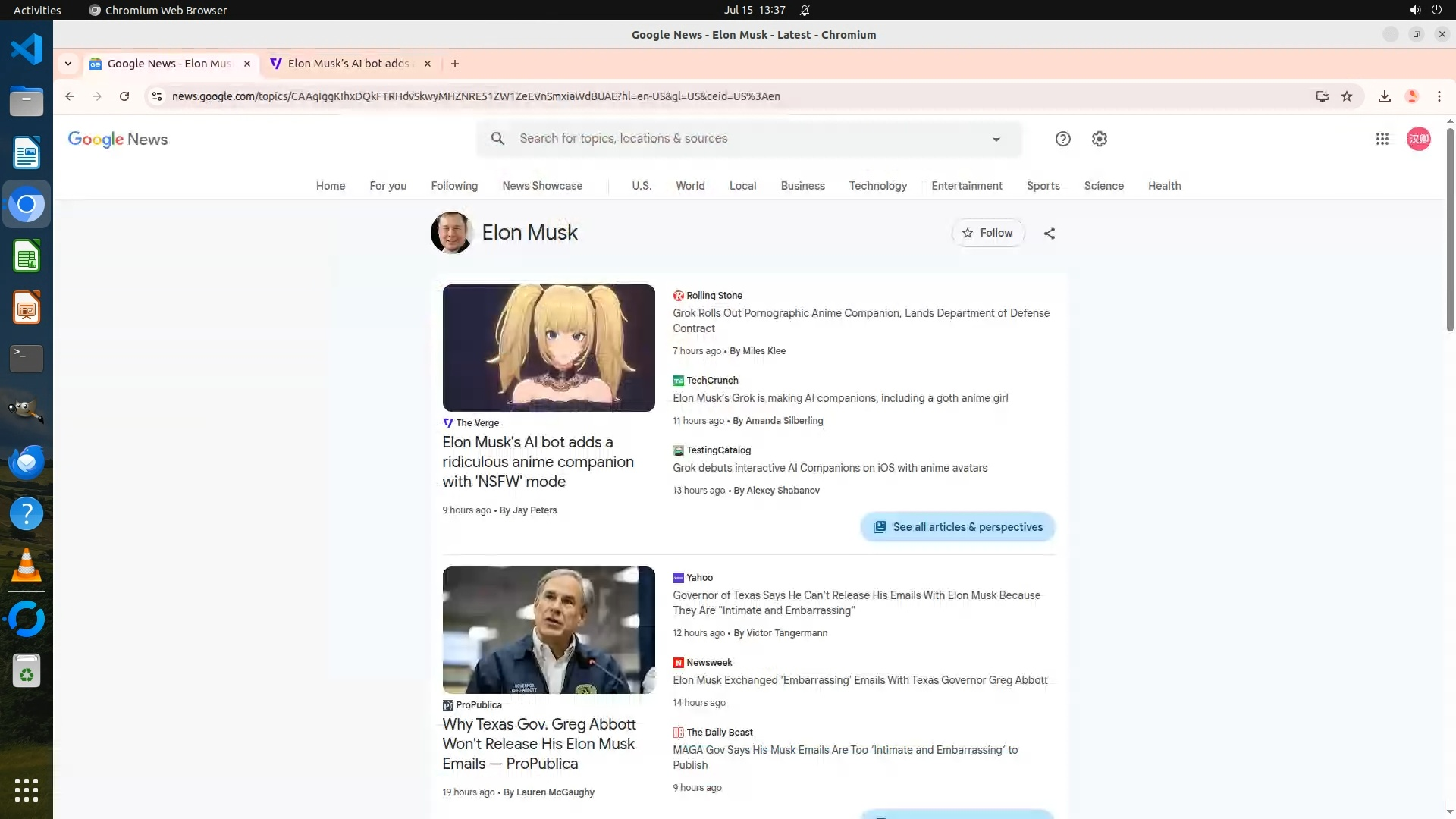Open the TechCrunch goth anime girl headline
Screen dimensions: 1456x819
[x=840, y=398]
